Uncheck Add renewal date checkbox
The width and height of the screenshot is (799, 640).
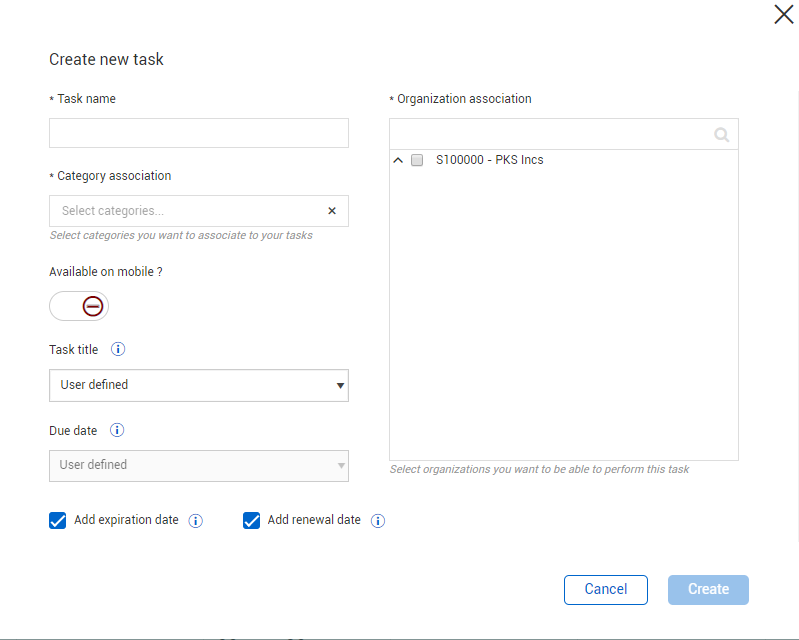tap(252, 520)
